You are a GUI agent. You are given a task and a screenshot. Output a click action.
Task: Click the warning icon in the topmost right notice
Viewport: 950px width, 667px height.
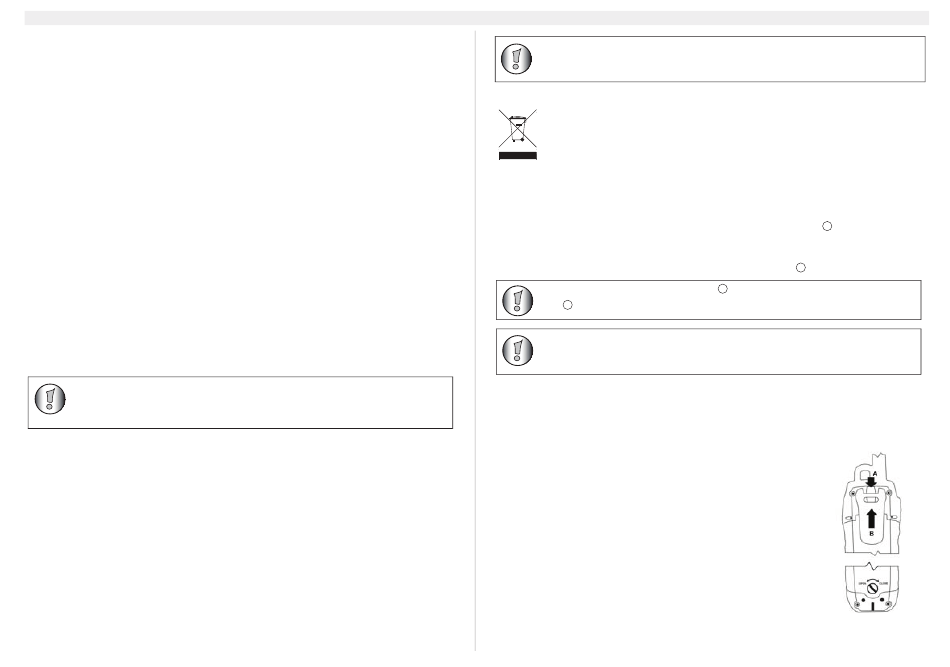[517, 59]
